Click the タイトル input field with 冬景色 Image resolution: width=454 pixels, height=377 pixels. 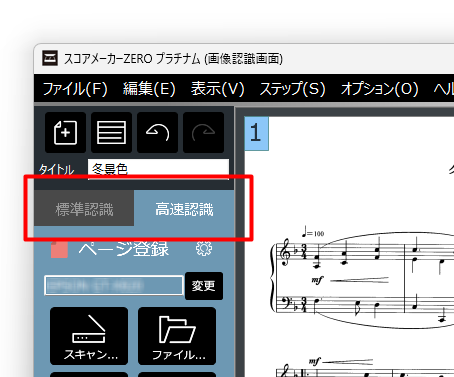pos(158,169)
